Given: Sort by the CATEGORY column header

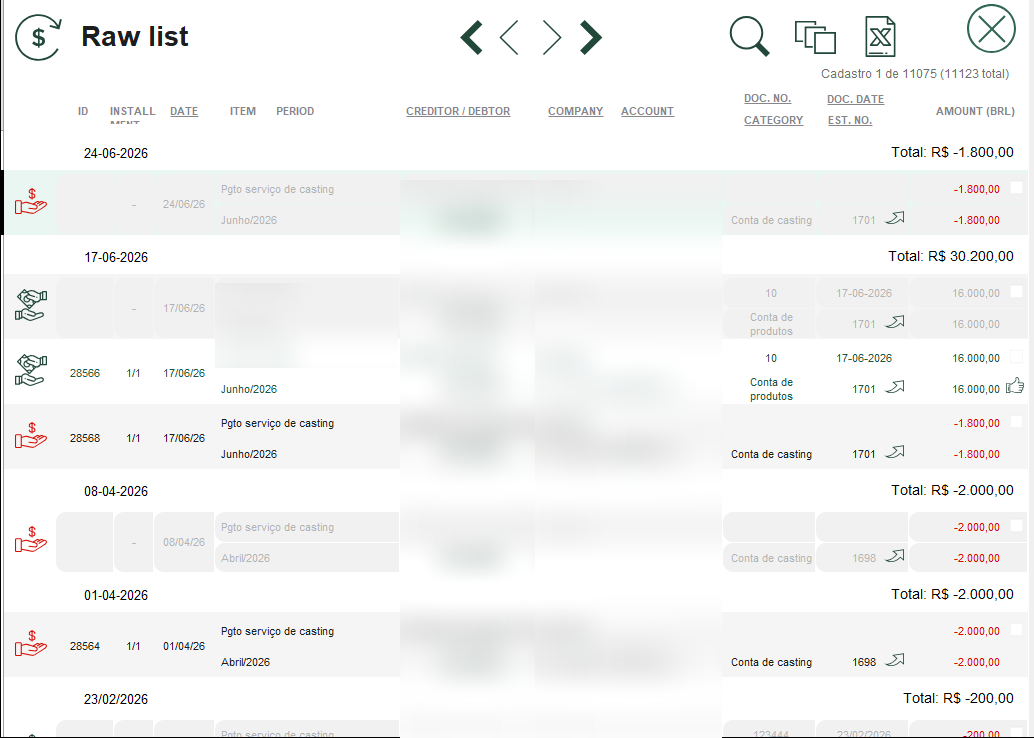Looking at the screenshot, I should tap(774, 120).
